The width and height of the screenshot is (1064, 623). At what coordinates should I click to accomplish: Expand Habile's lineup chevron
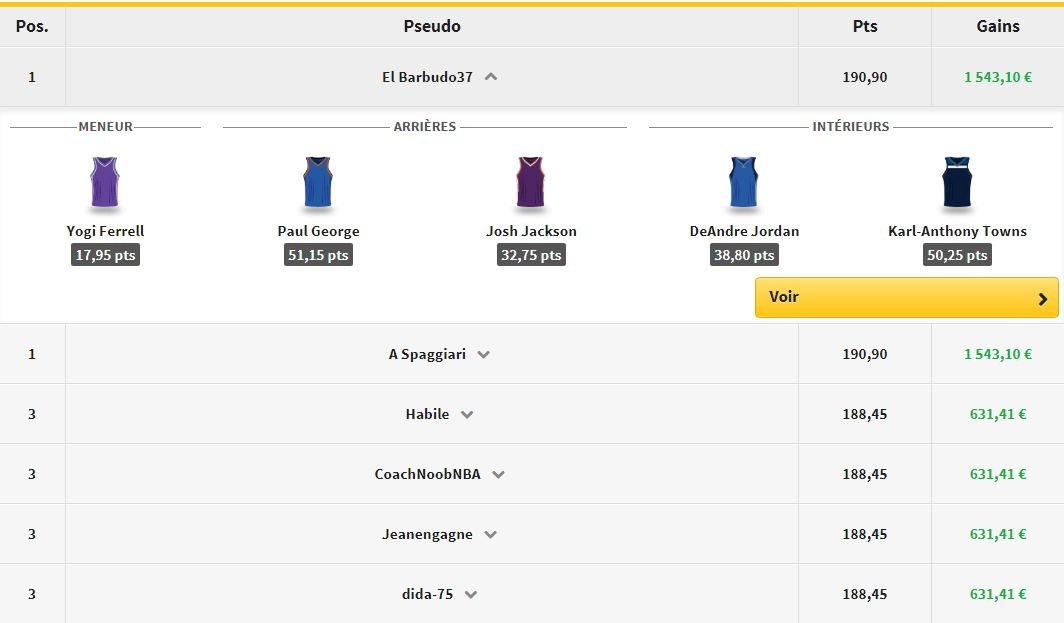pyautogui.click(x=467, y=414)
